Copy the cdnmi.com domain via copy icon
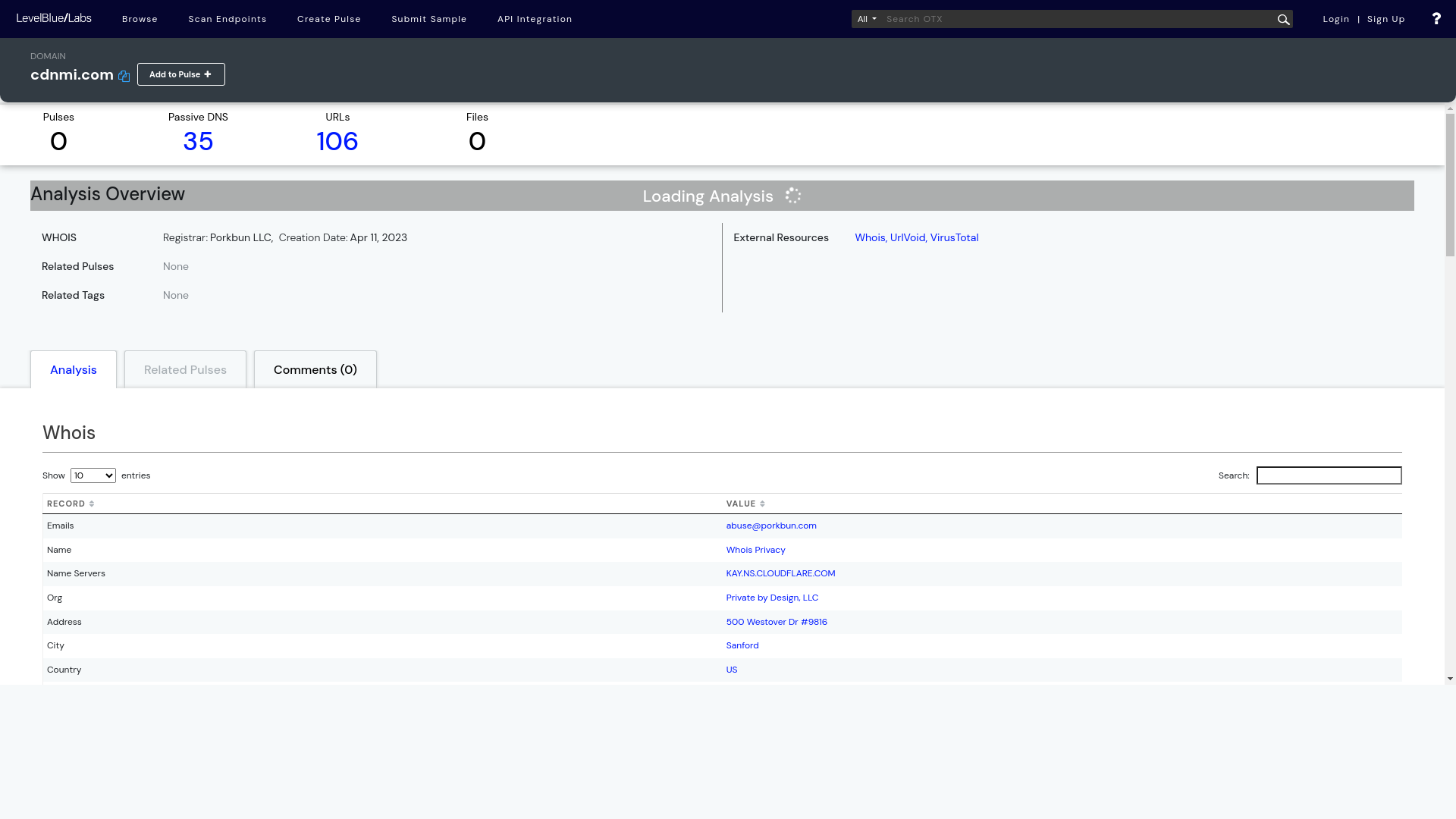The height and width of the screenshot is (819, 1456). 124,76
